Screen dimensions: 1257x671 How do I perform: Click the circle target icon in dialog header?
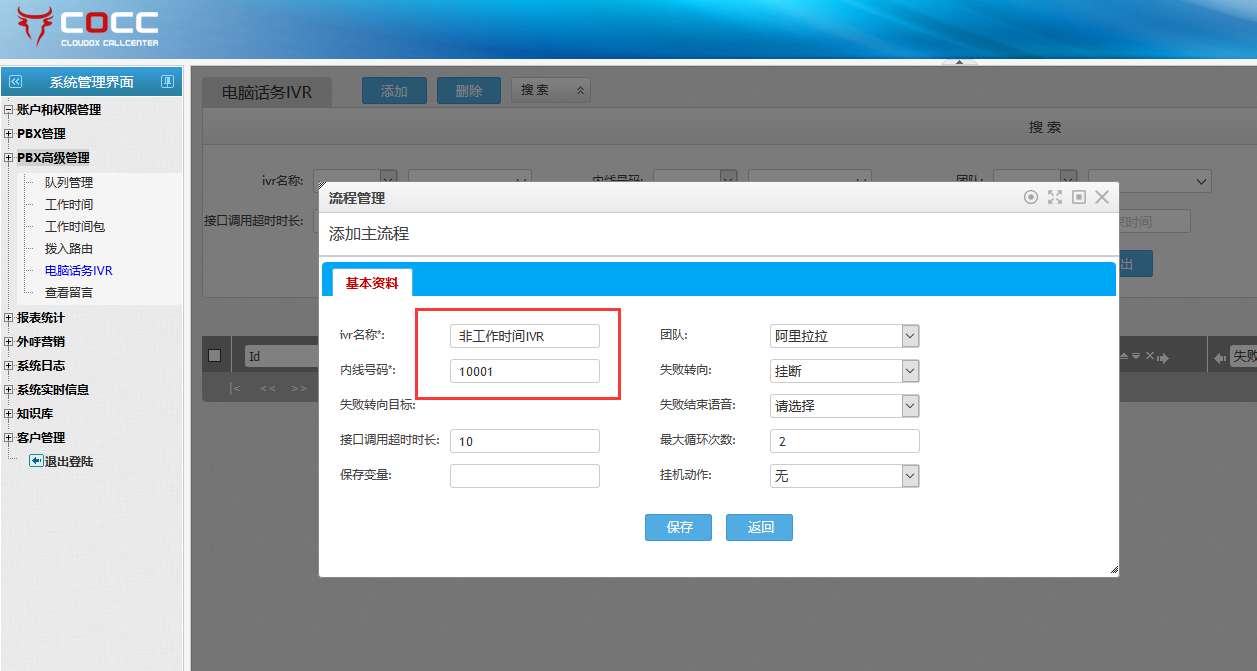[1031, 198]
